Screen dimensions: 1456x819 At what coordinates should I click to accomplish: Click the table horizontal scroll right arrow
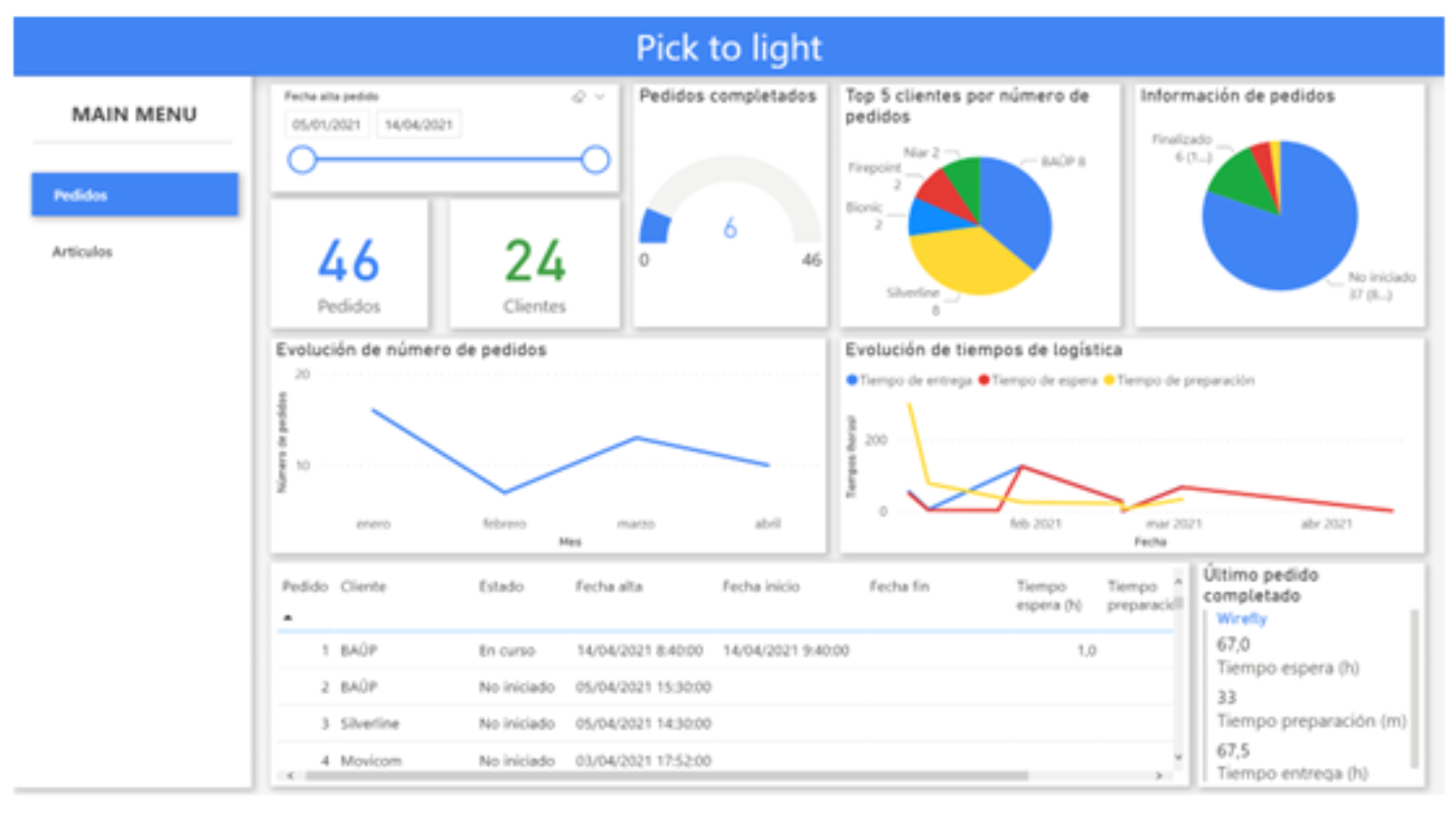point(1158,775)
